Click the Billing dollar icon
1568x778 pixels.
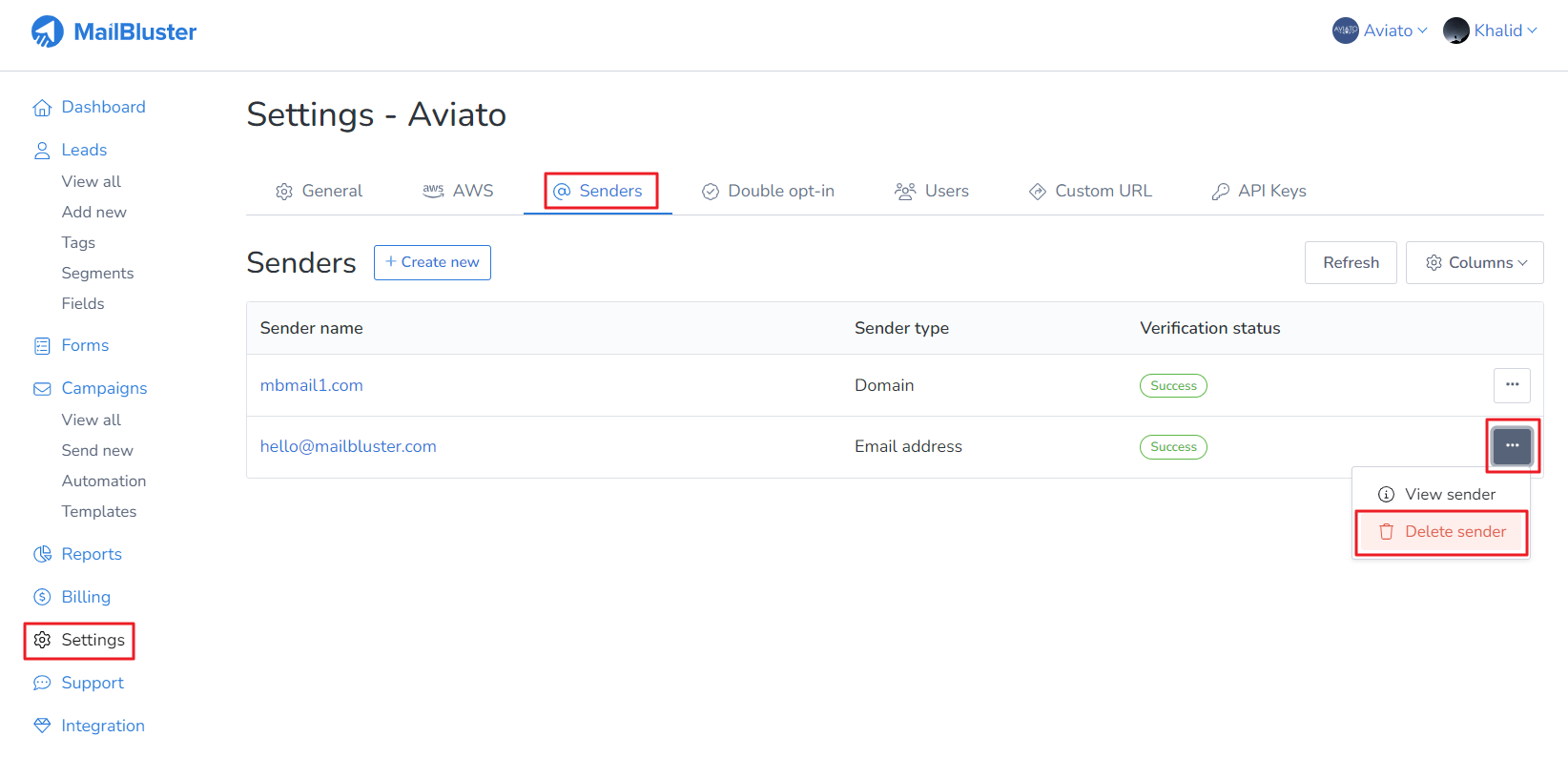42,598
